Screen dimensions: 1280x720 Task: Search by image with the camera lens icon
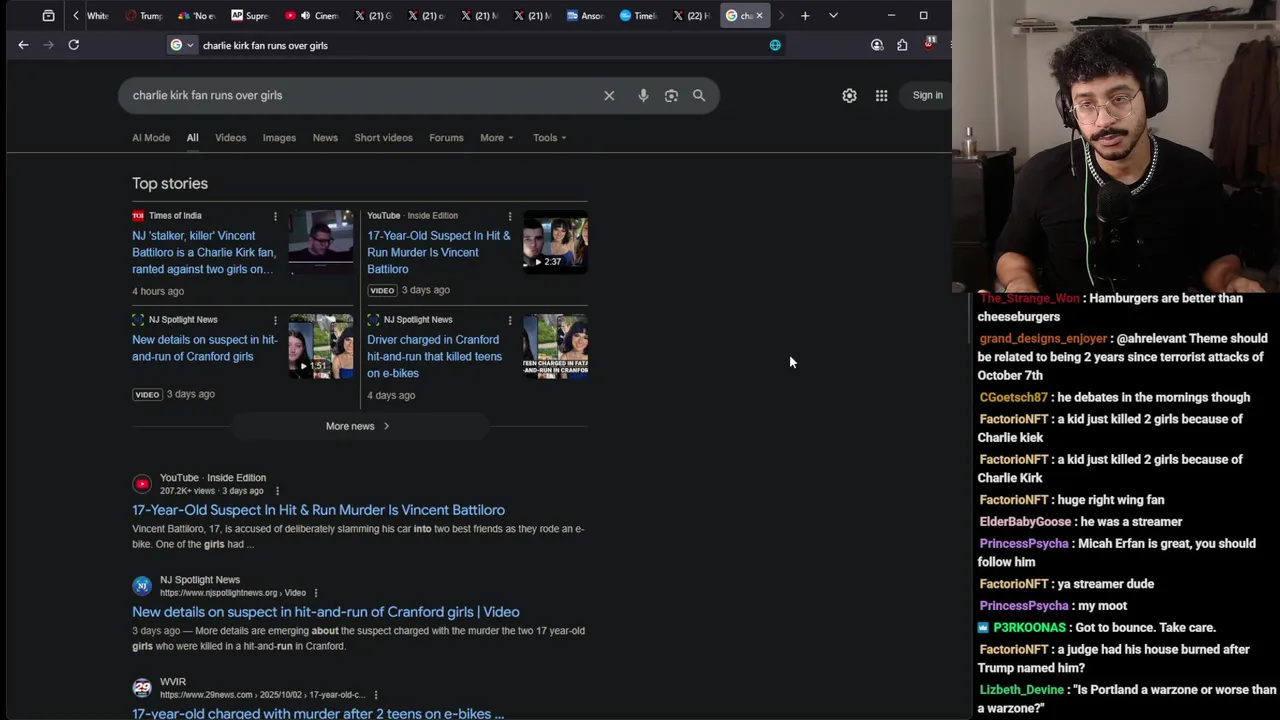(671, 96)
